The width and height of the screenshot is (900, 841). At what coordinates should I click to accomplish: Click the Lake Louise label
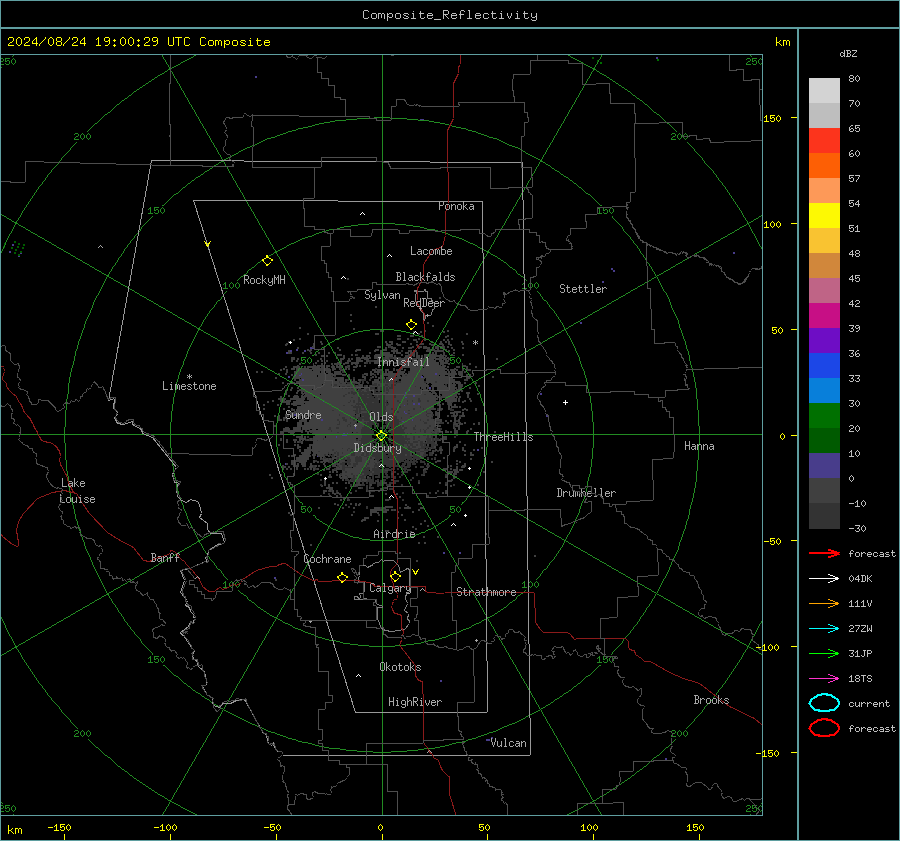coord(77,491)
